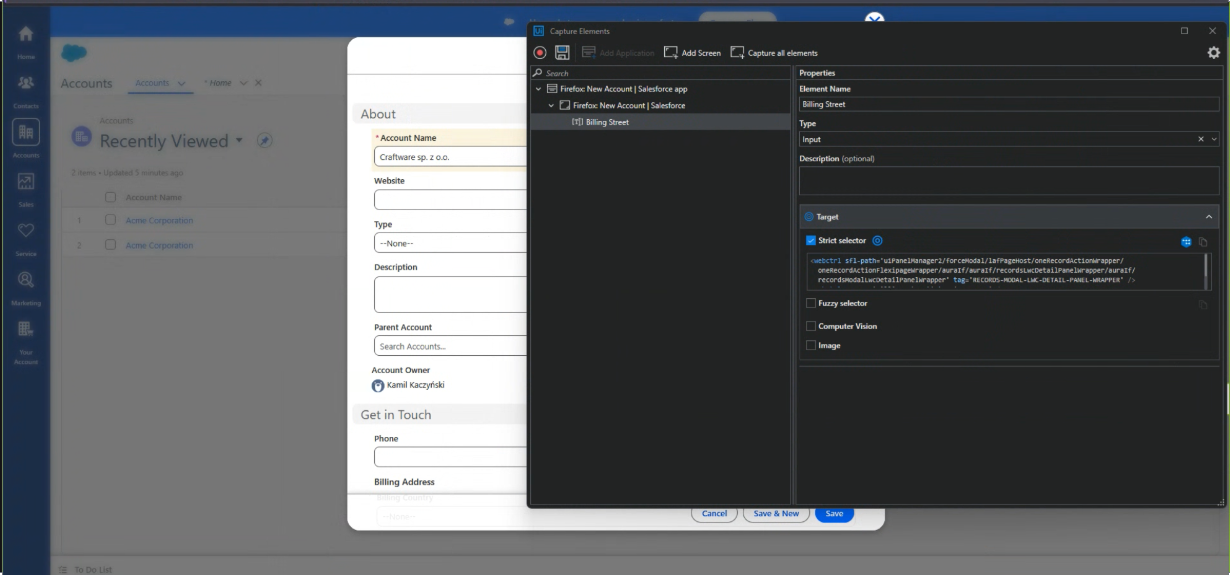1230x575 pixels.
Task: Select Billing Street in the element tree
Action: [608, 122]
